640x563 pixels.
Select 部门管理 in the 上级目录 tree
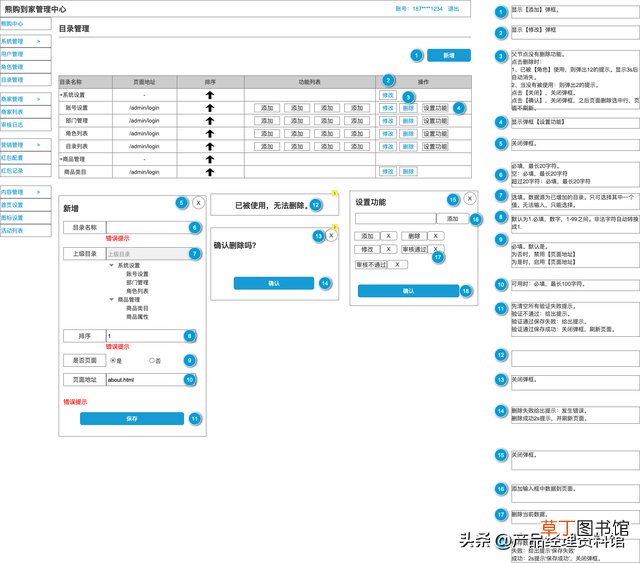[x=137, y=283]
